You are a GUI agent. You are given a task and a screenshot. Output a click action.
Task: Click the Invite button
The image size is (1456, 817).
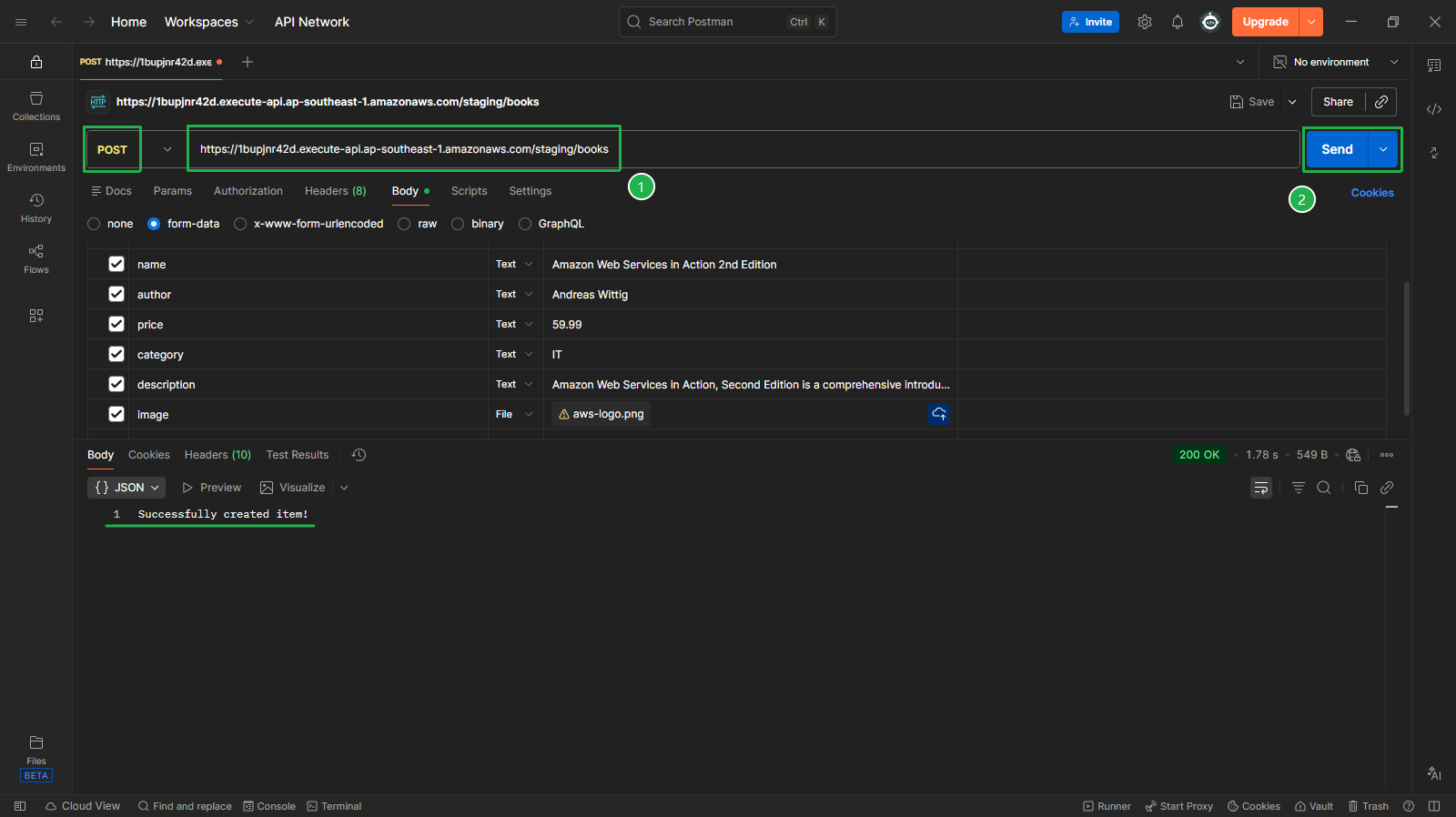[1090, 22]
